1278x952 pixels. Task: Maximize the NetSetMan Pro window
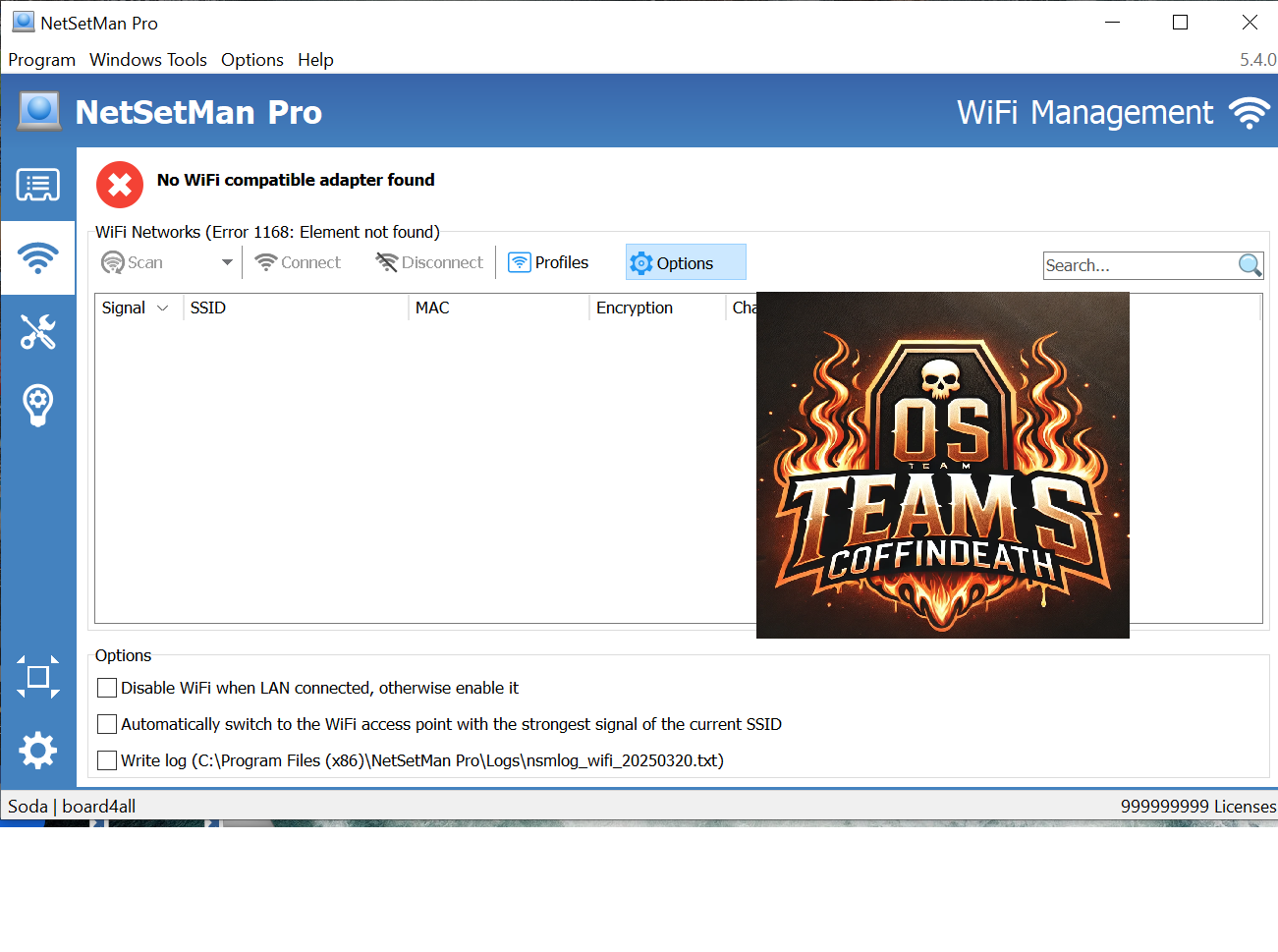tap(1181, 22)
